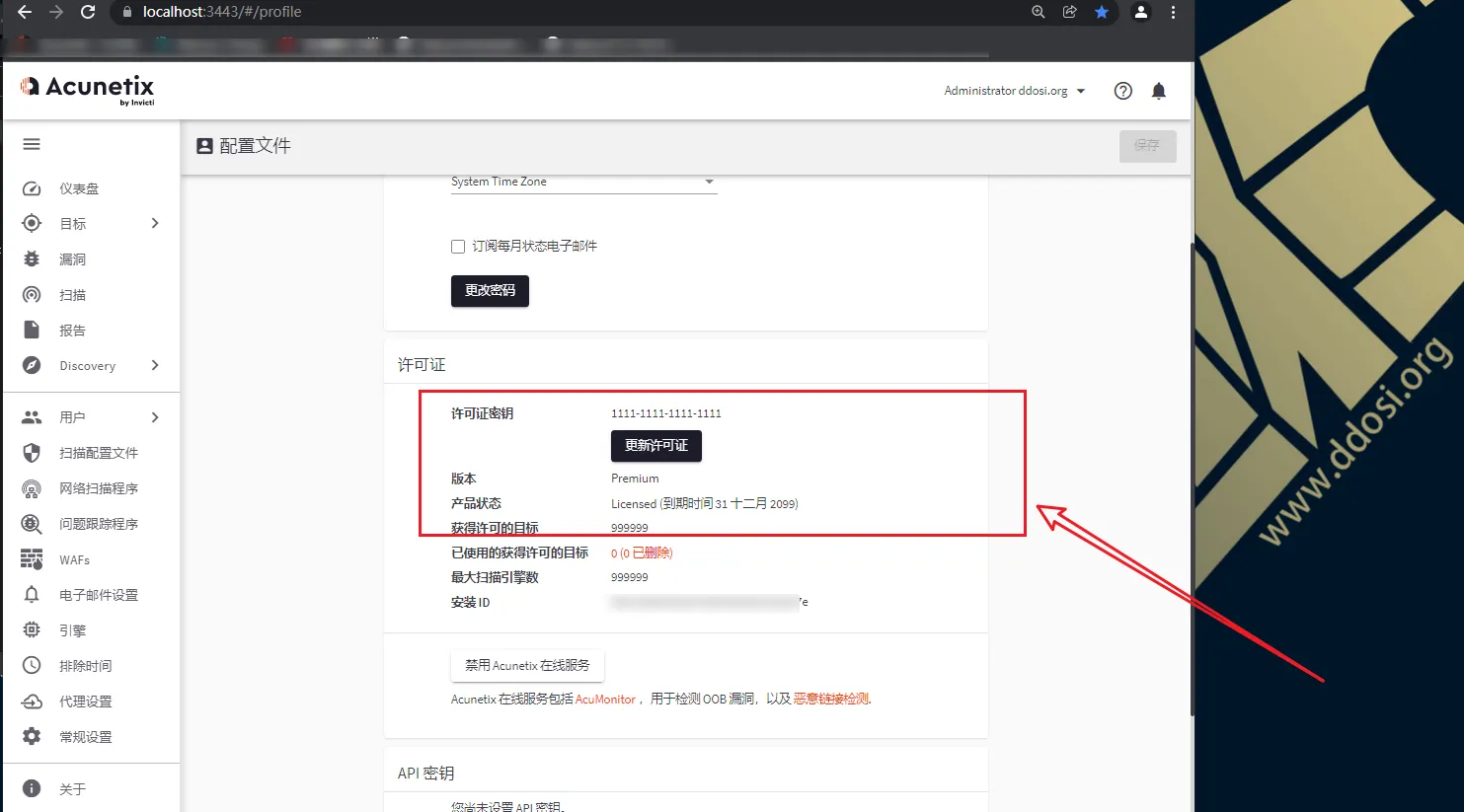
Task: Click the Discovery compass icon
Action: pos(32,365)
